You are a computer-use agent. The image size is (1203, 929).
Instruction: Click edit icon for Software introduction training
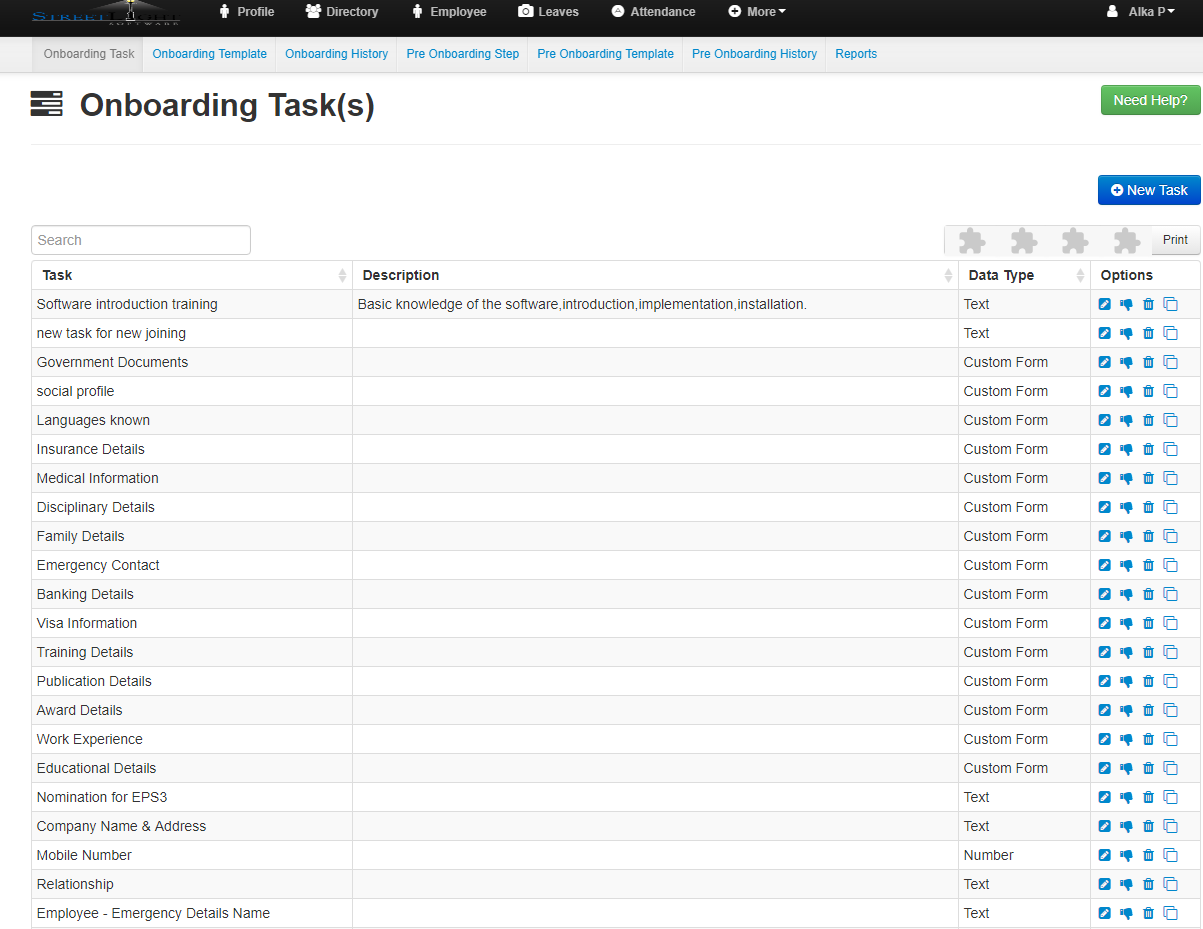pyautogui.click(x=1104, y=305)
